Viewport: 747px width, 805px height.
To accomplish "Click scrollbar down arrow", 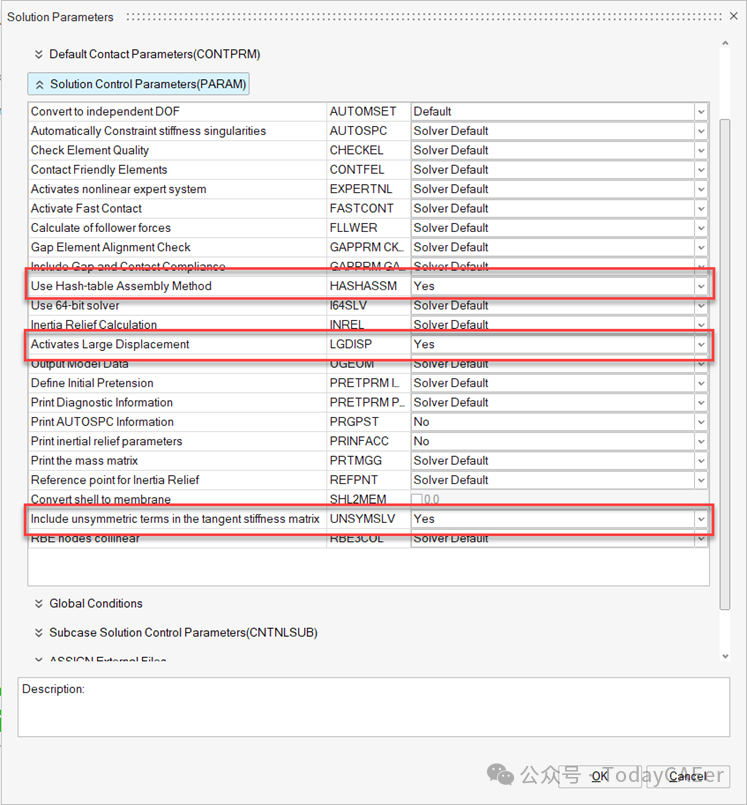I will coord(725,656).
